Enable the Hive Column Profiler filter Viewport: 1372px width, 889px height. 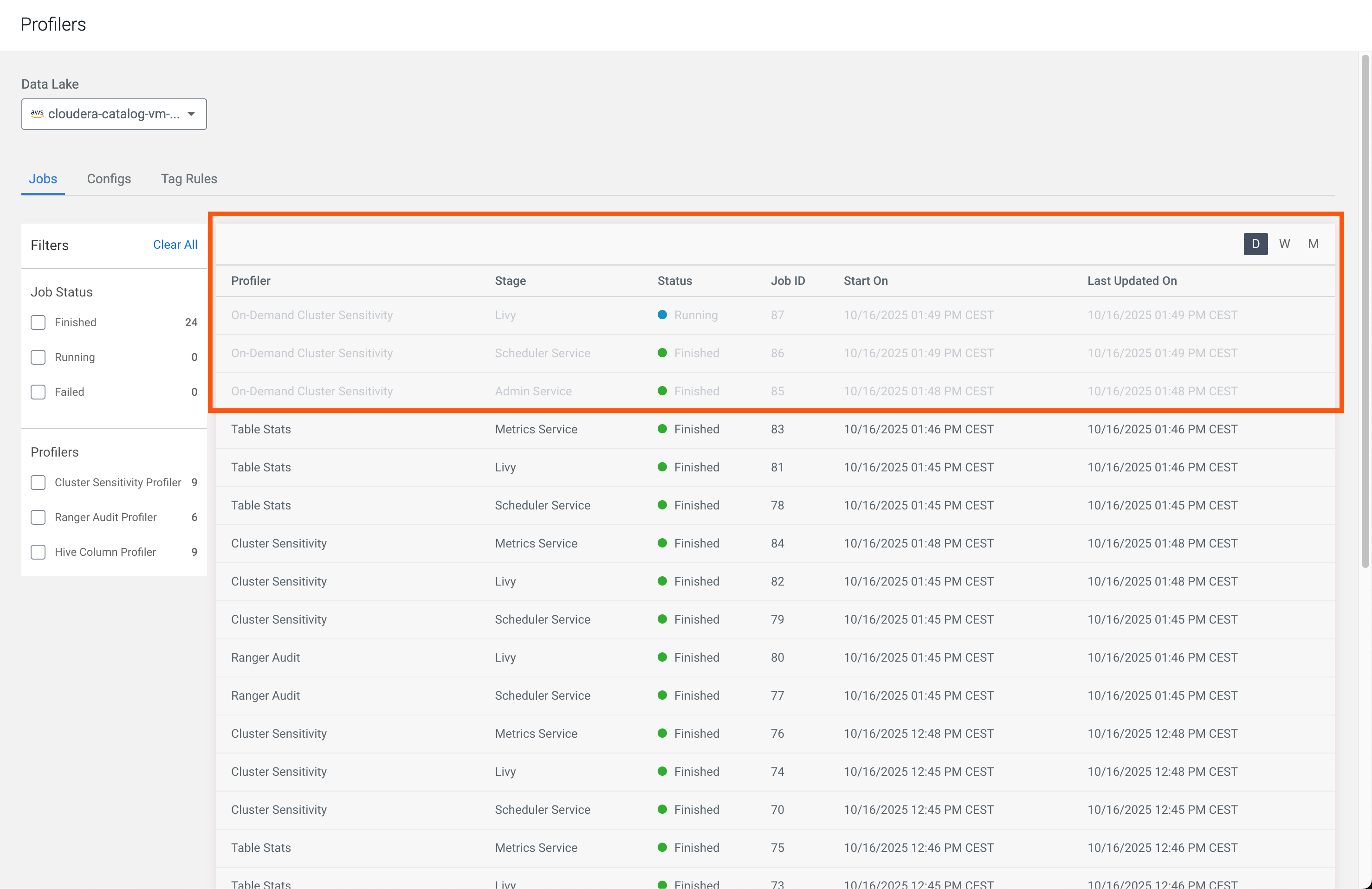click(38, 552)
